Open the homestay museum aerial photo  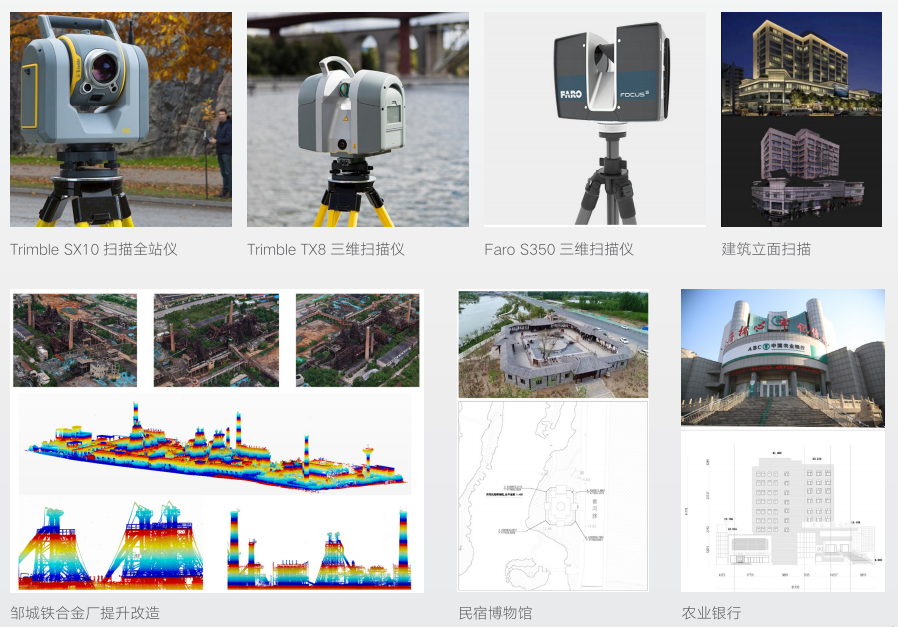click(x=553, y=345)
